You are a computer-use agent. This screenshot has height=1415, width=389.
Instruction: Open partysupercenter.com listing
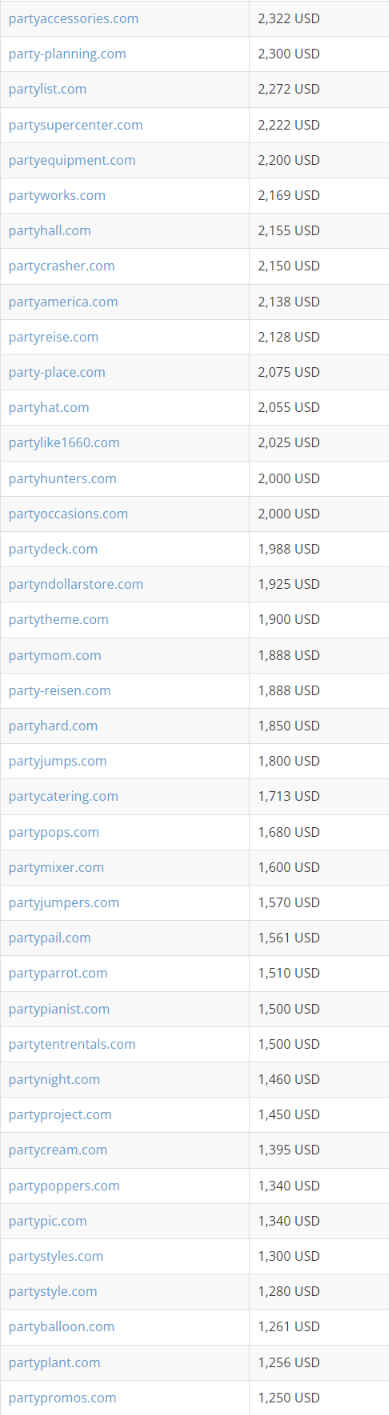75,125
